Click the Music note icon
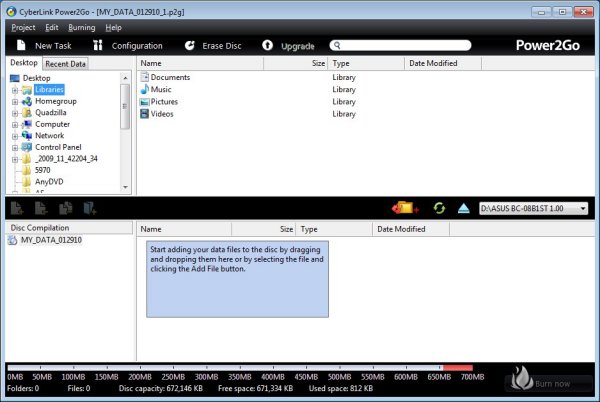Image resolution: width=600 pixels, height=402 pixels. (x=144, y=89)
